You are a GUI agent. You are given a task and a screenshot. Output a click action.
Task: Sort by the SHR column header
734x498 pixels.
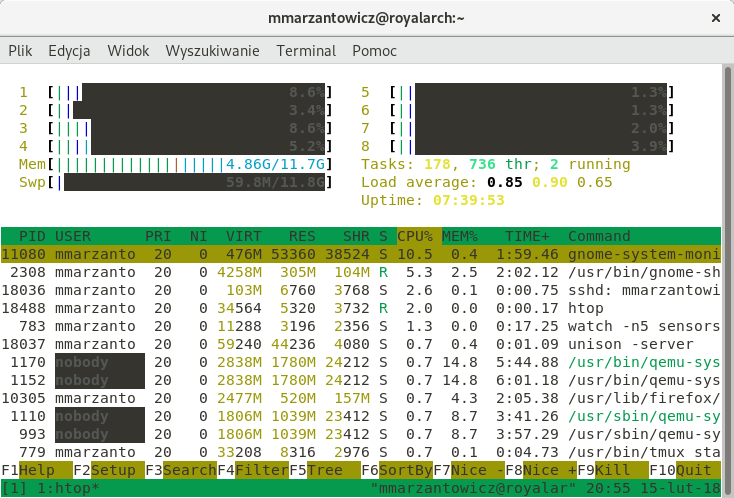[356, 236]
